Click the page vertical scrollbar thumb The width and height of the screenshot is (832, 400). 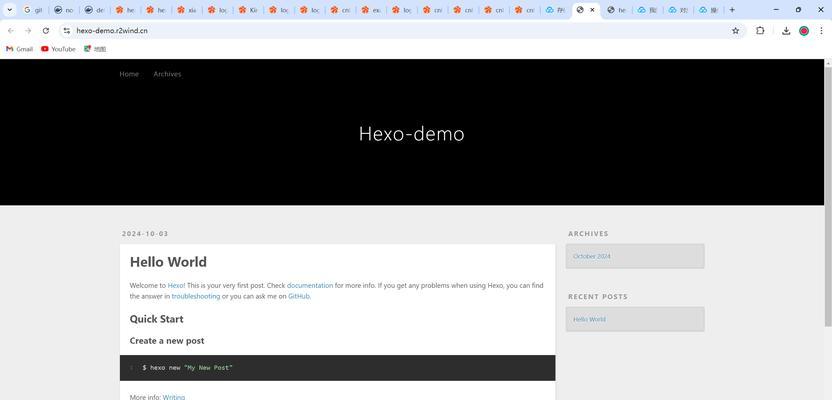tap(827, 196)
